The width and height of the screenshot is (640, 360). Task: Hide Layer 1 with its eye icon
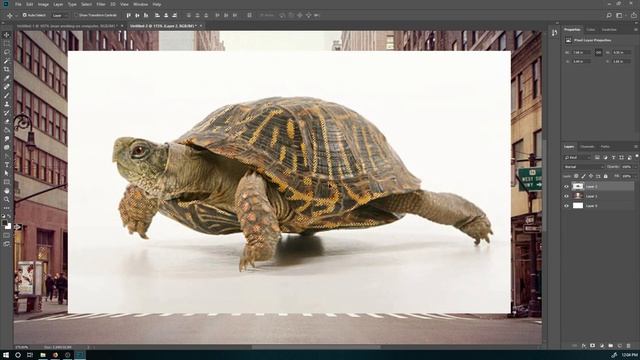pyautogui.click(x=566, y=196)
